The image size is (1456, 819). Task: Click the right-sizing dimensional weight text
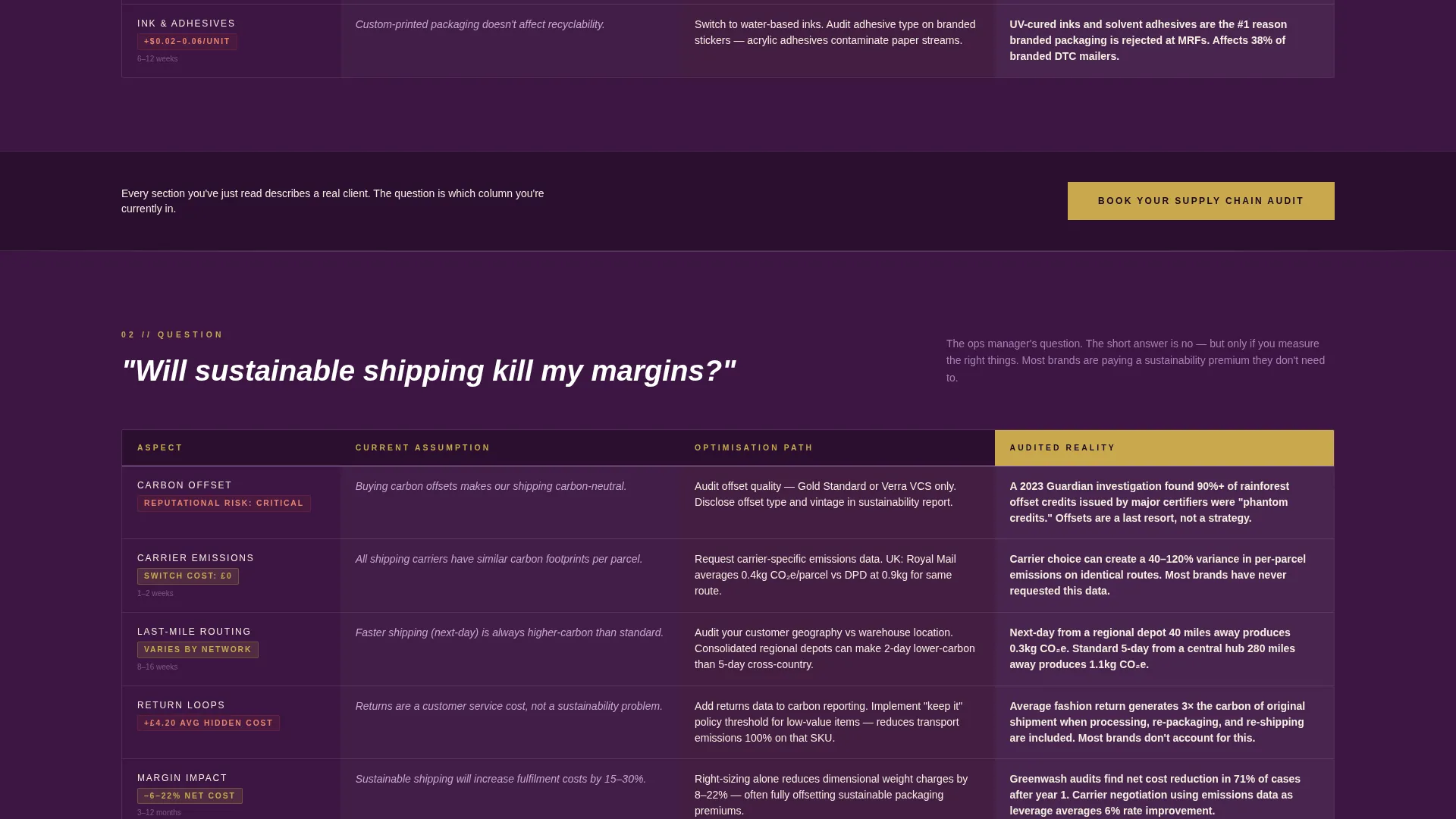point(831,795)
